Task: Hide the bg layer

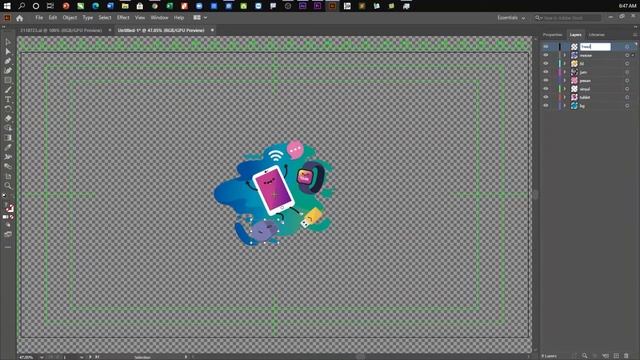Action: tap(546, 106)
